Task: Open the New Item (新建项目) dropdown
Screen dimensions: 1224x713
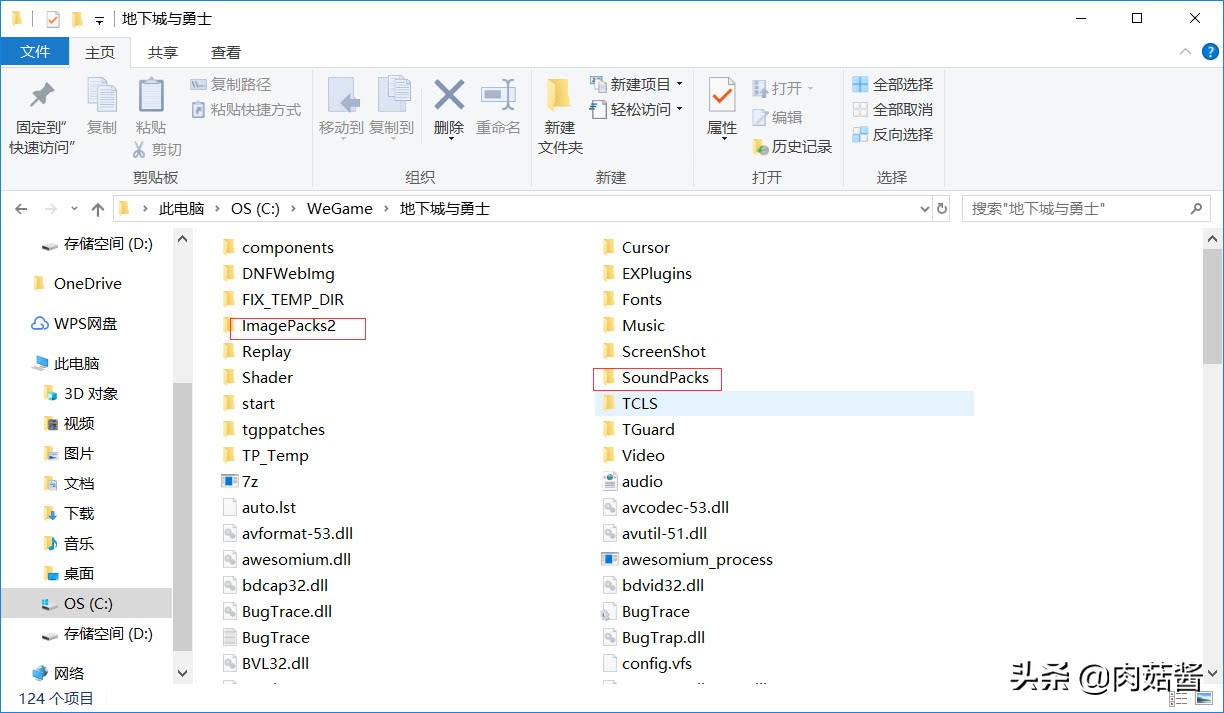Action: pos(636,84)
